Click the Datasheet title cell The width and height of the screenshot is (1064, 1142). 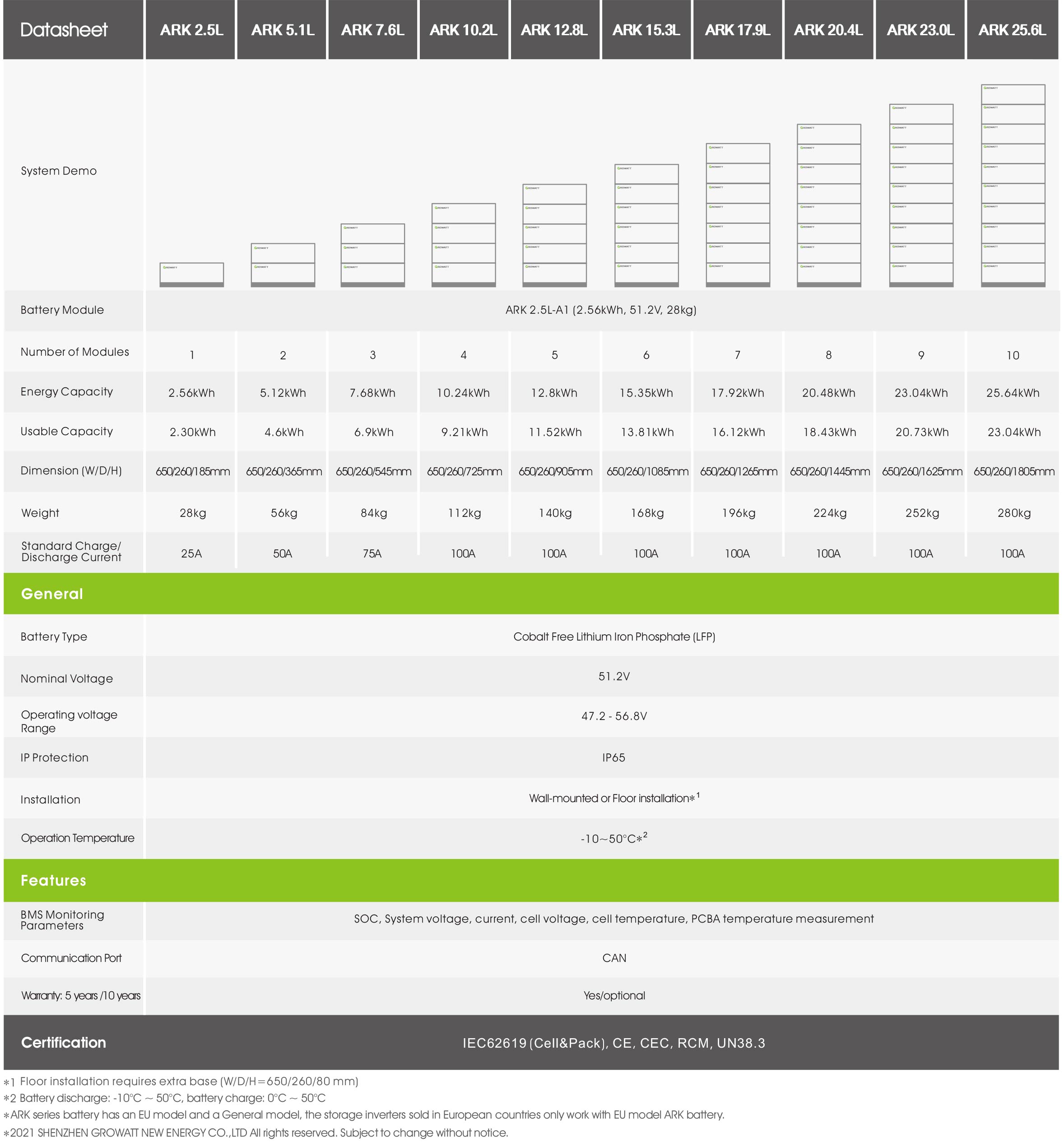coord(65,30)
